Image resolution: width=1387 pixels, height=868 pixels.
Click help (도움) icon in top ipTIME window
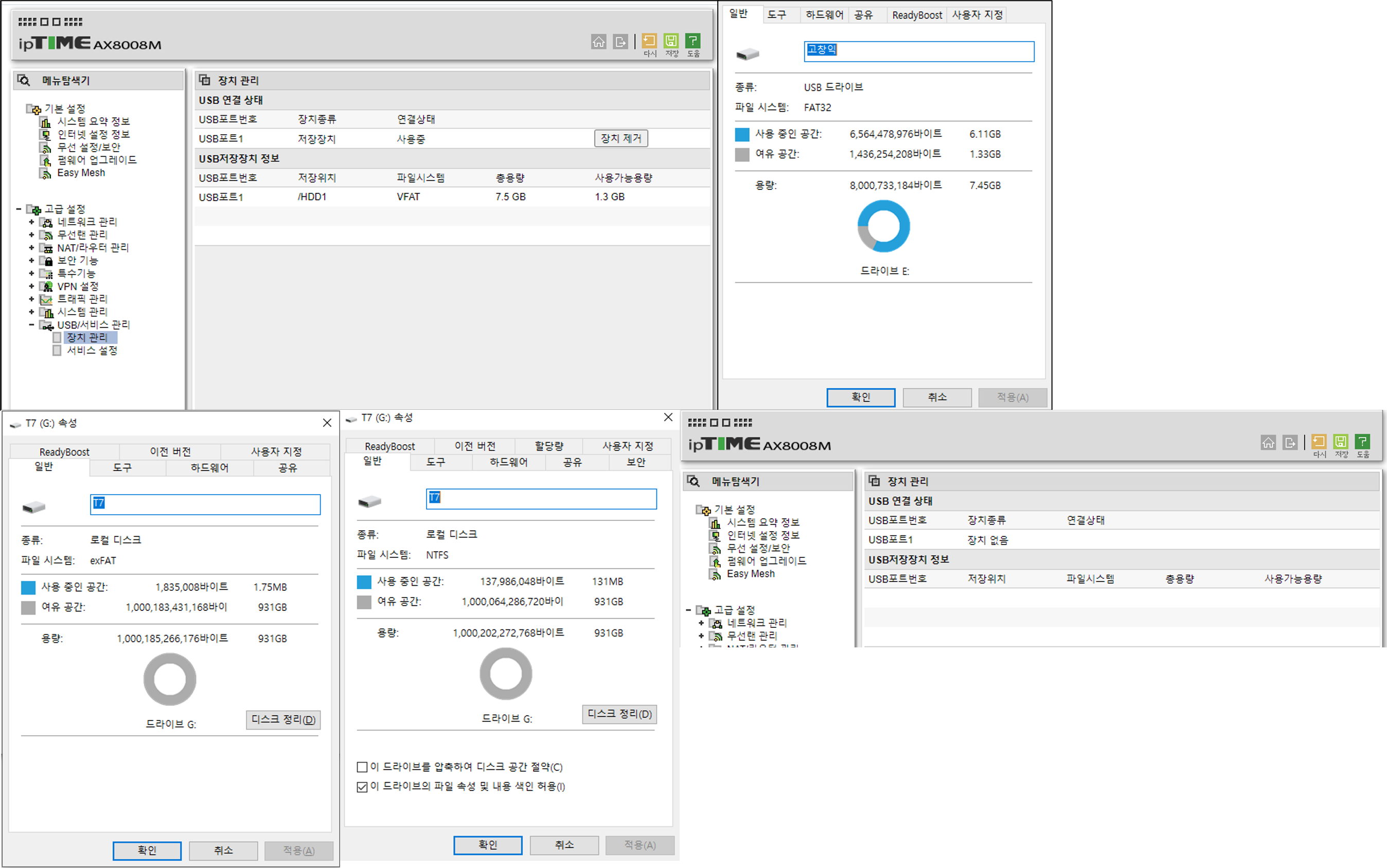click(x=692, y=41)
